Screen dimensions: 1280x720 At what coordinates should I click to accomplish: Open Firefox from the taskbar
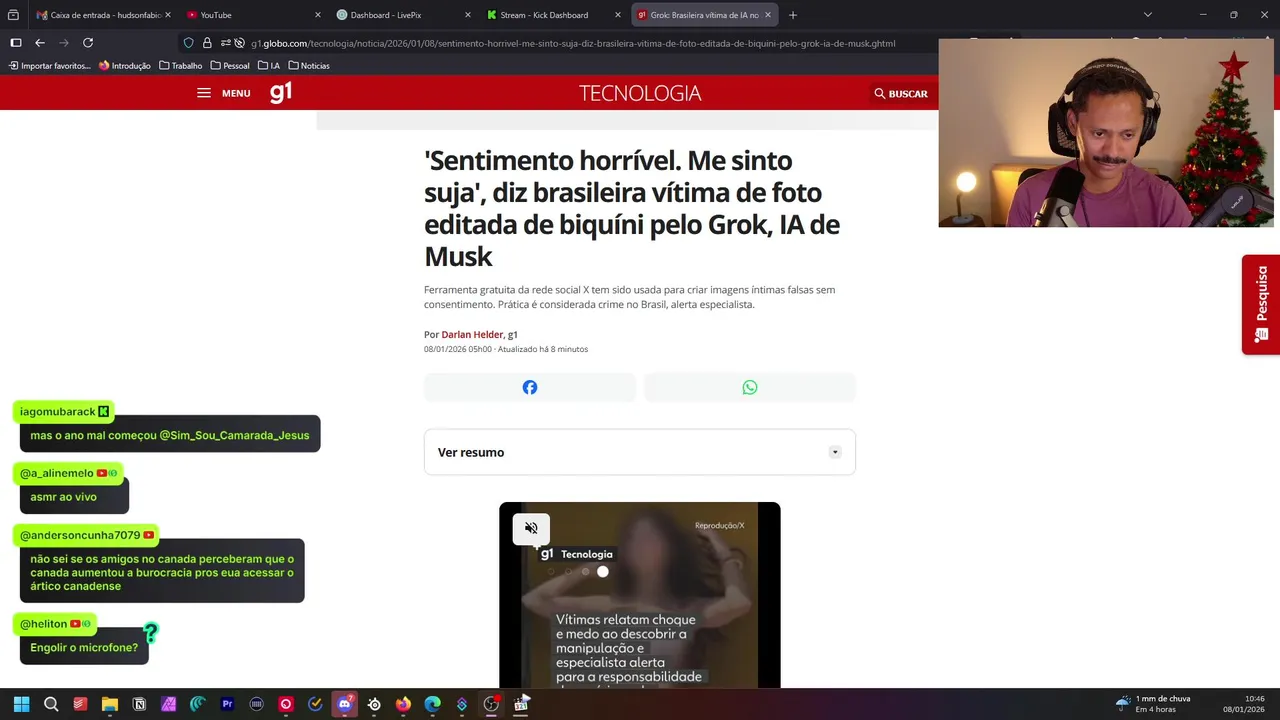click(403, 704)
